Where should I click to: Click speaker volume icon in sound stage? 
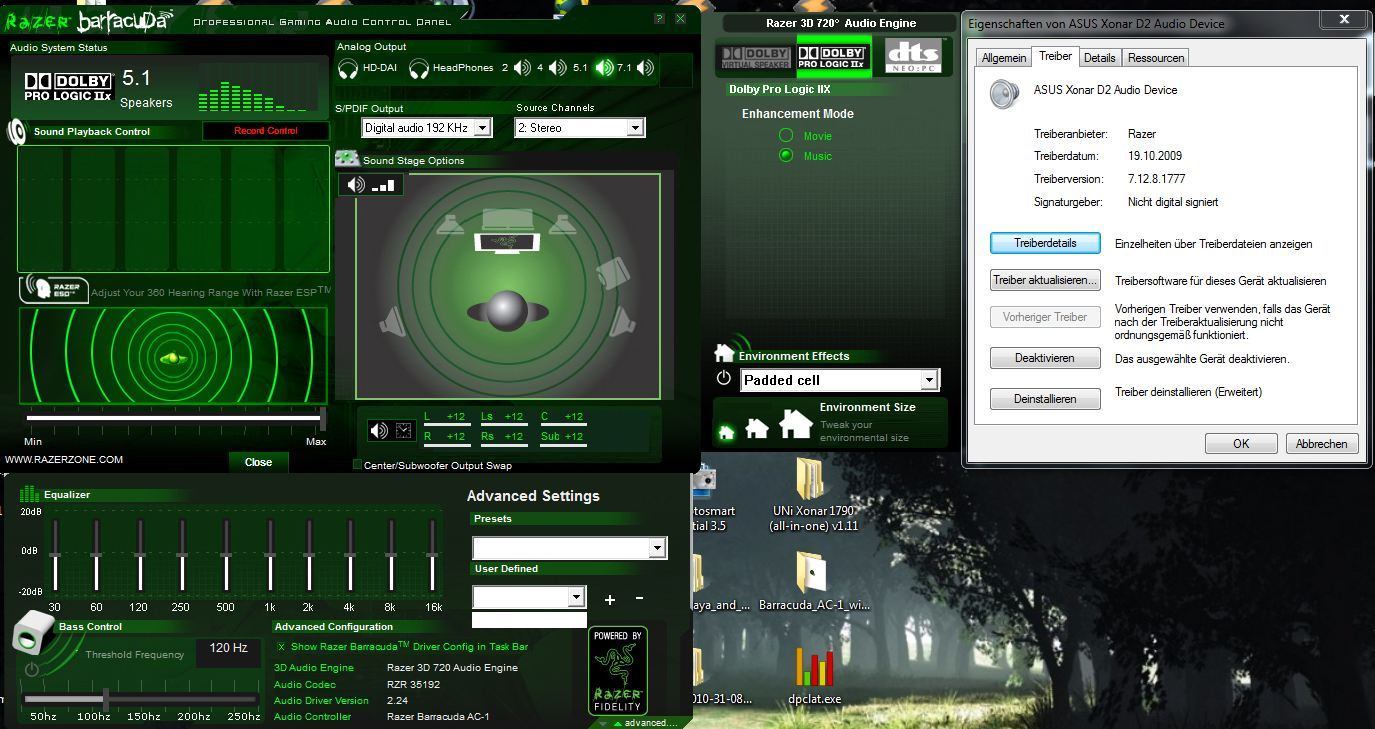356,185
